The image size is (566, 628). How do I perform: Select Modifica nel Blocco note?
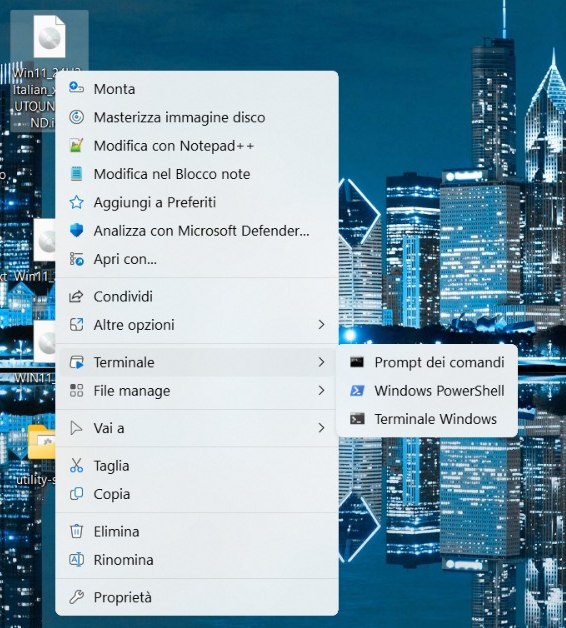197,174
